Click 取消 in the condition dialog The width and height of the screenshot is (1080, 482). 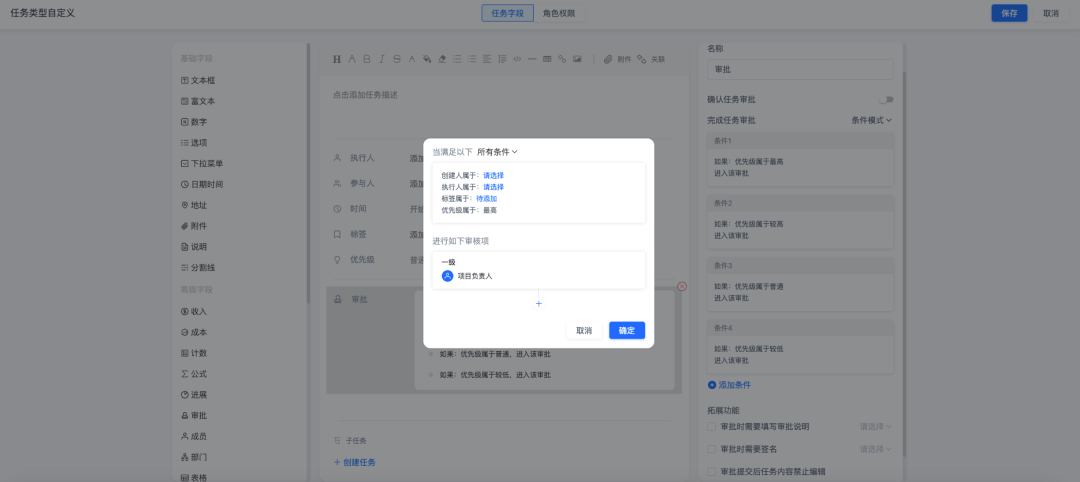click(584, 331)
